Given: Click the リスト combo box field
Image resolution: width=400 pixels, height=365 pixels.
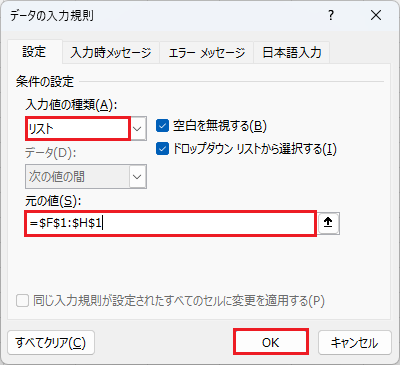Looking at the screenshot, I should [x=77, y=128].
